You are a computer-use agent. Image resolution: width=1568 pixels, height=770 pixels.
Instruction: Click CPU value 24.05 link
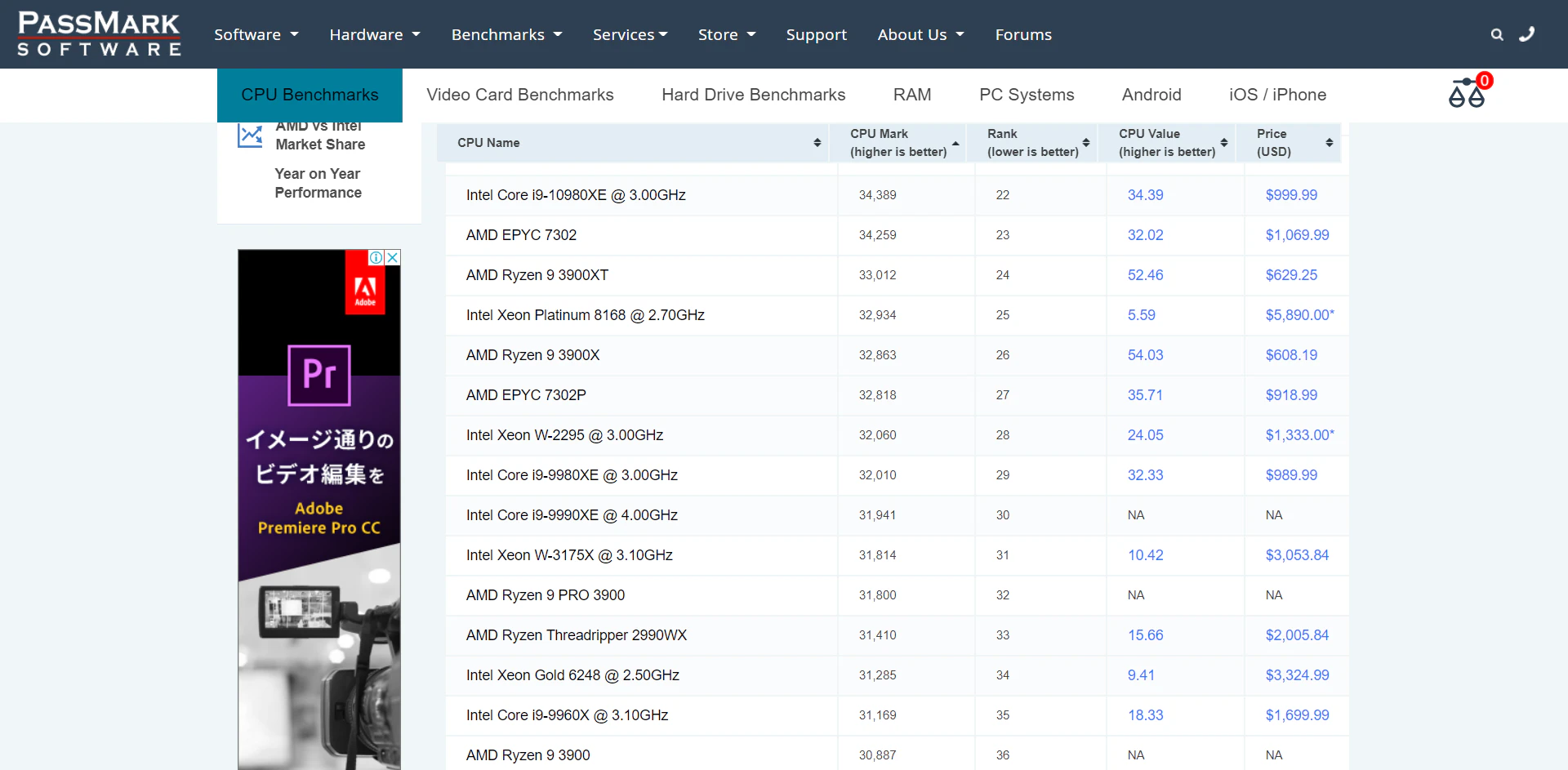pyautogui.click(x=1145, y=435)
